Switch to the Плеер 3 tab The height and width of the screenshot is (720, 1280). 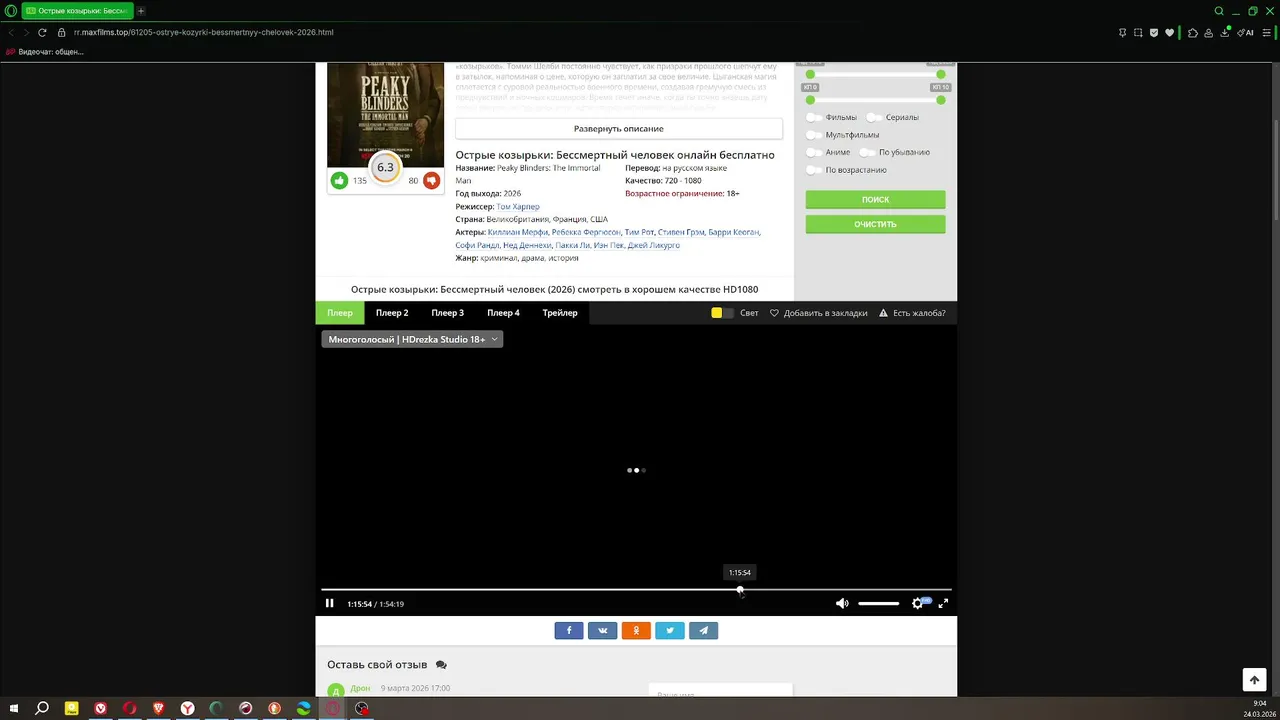point(448,313)
